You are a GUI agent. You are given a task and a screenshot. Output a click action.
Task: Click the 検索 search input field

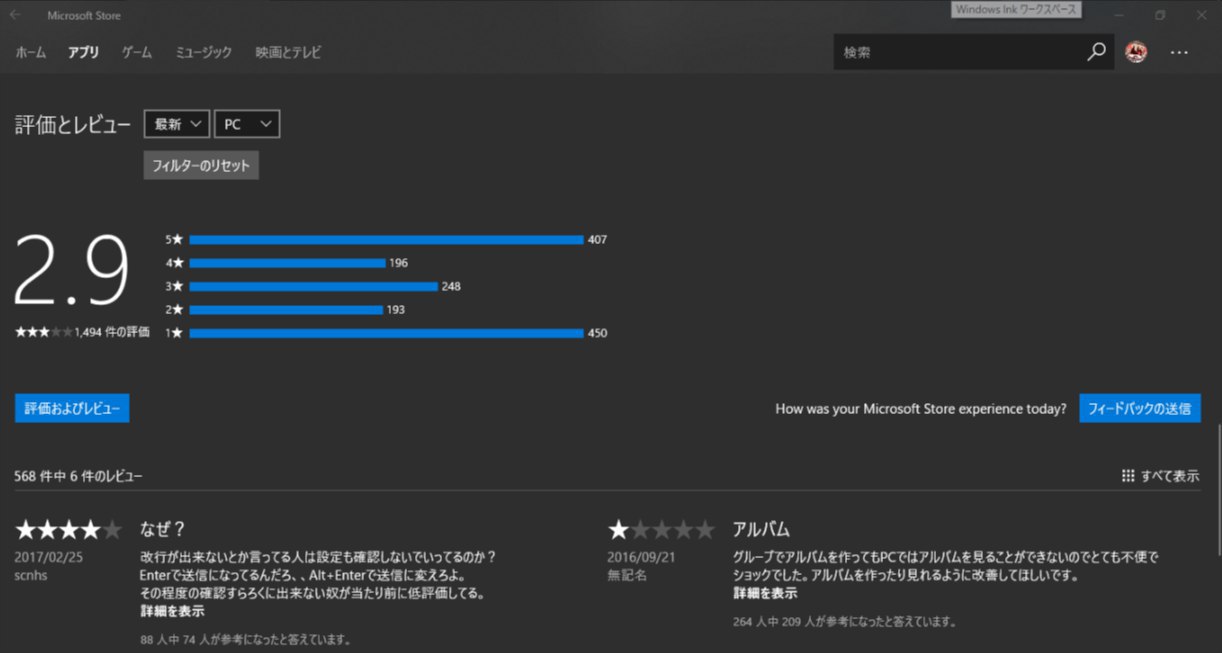tap(958, 52)
